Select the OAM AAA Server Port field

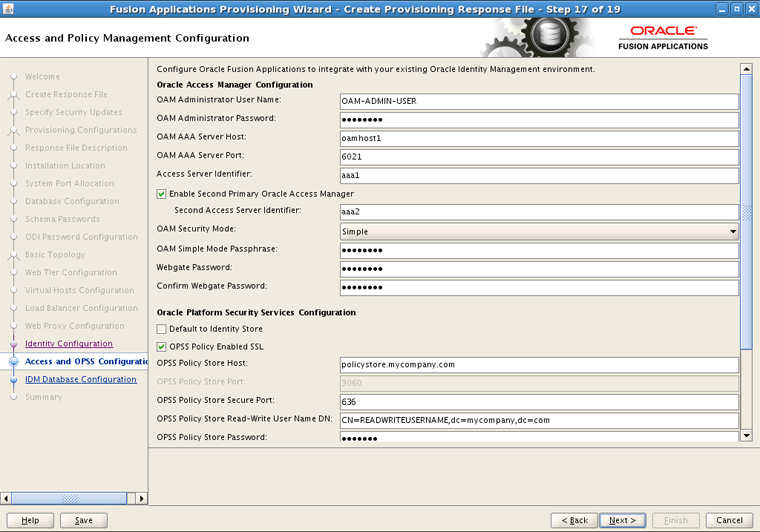539,157
